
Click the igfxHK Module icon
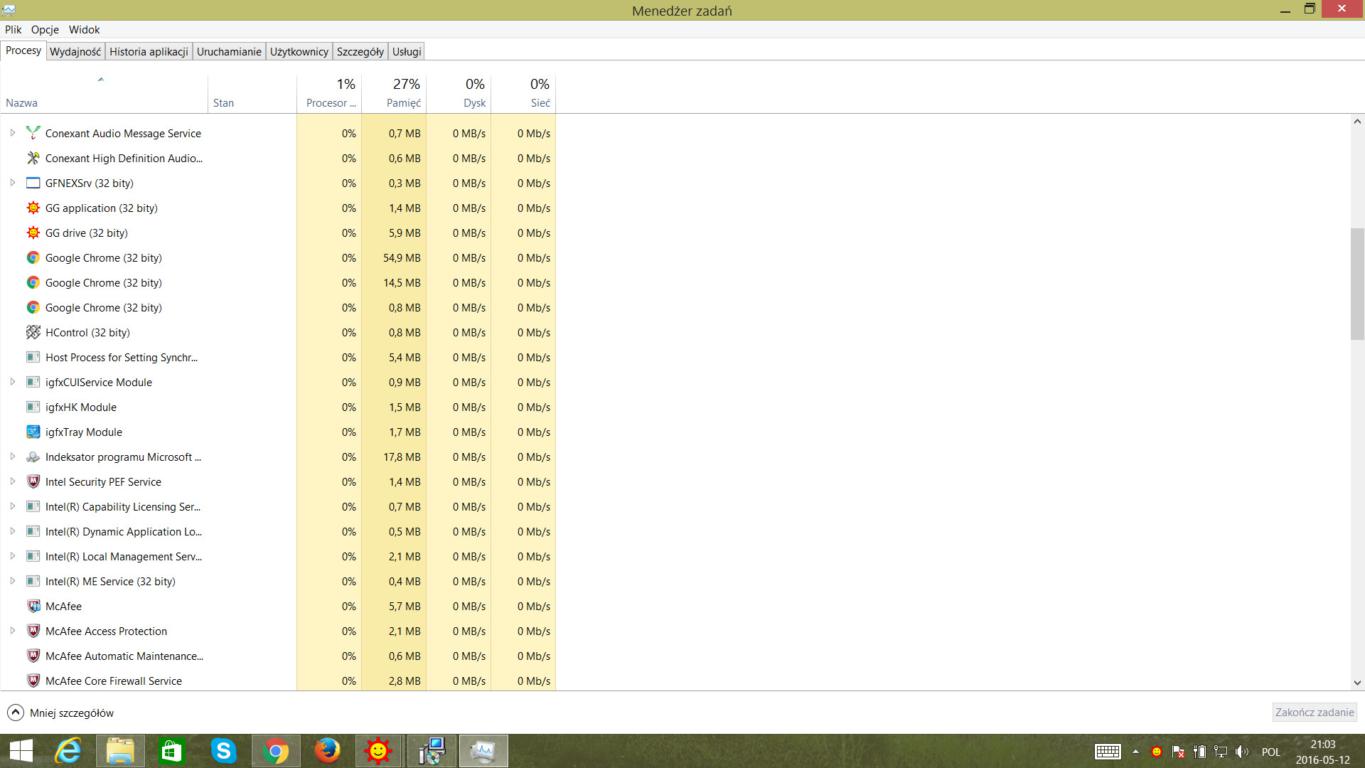point(33,407)
